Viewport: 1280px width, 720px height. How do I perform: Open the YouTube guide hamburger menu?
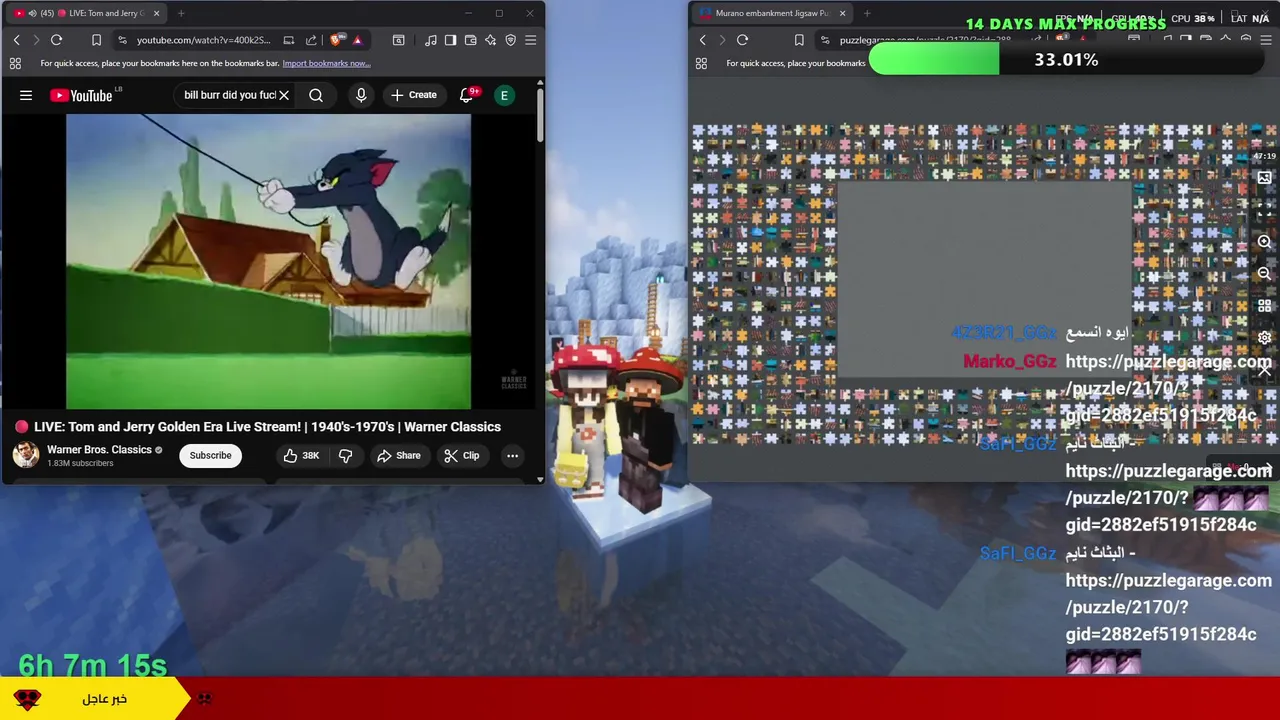pos(26,95)
